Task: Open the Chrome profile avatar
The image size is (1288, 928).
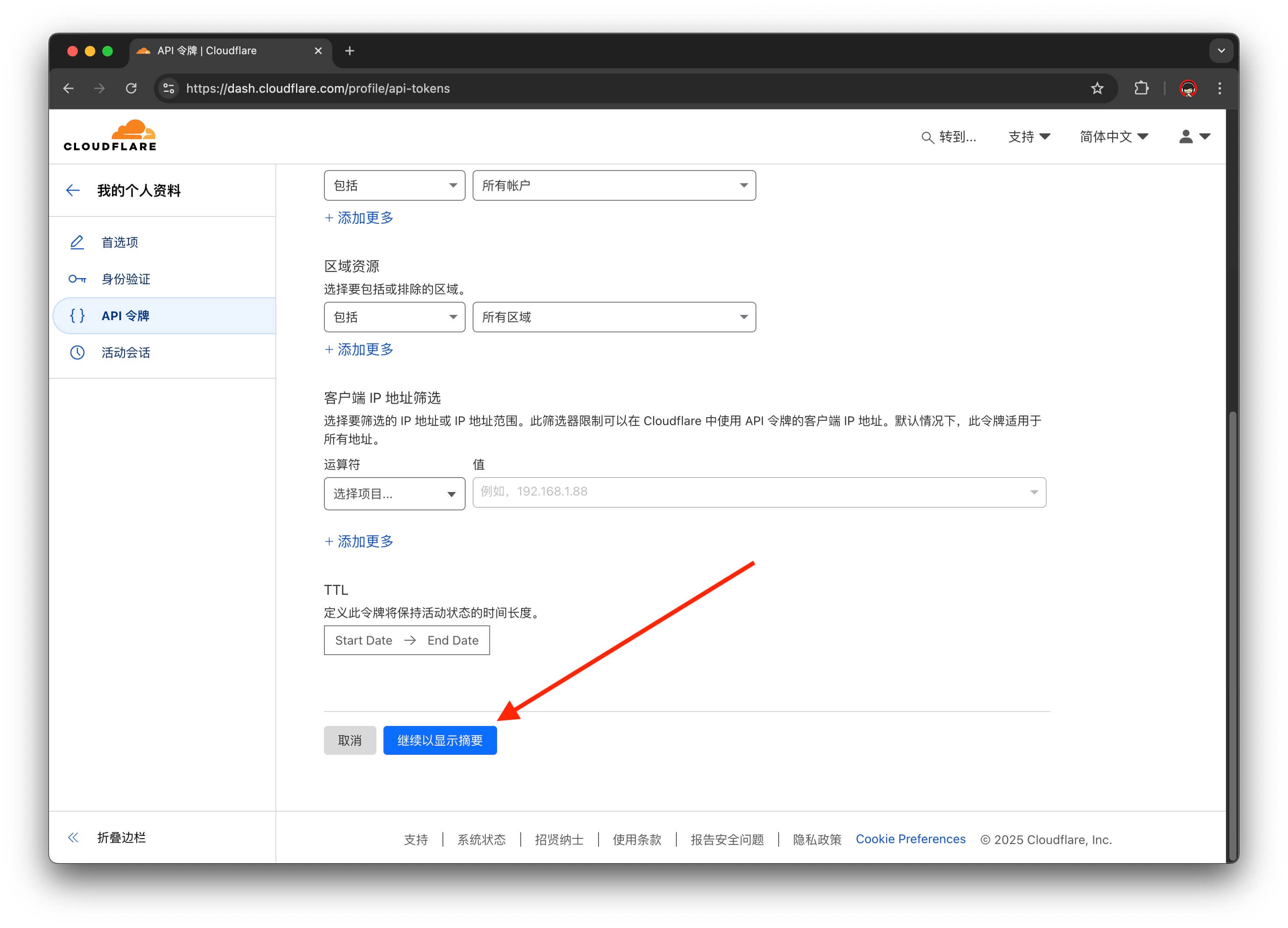Action: 1188,89
